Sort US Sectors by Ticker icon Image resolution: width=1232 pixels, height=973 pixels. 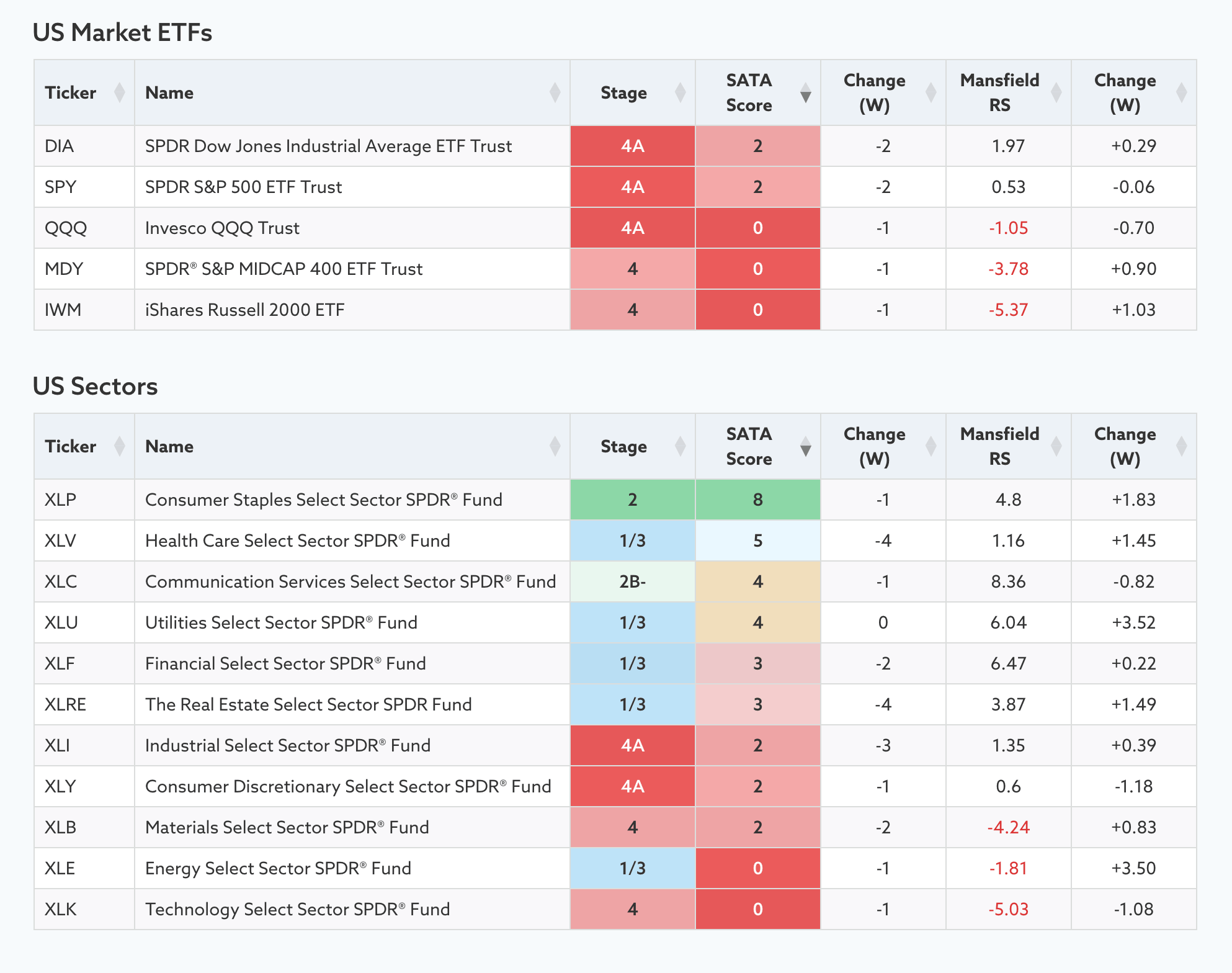click(120, 446)
